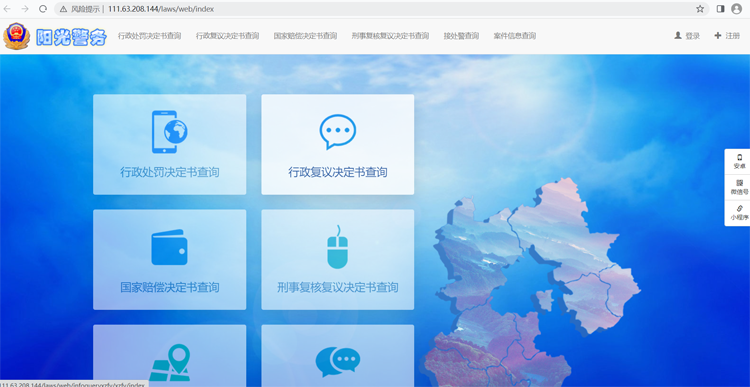The image size is (750, 387).
Task: Click the wallet icon for 国家赔偿决定书查询
Action: point(169,247)
